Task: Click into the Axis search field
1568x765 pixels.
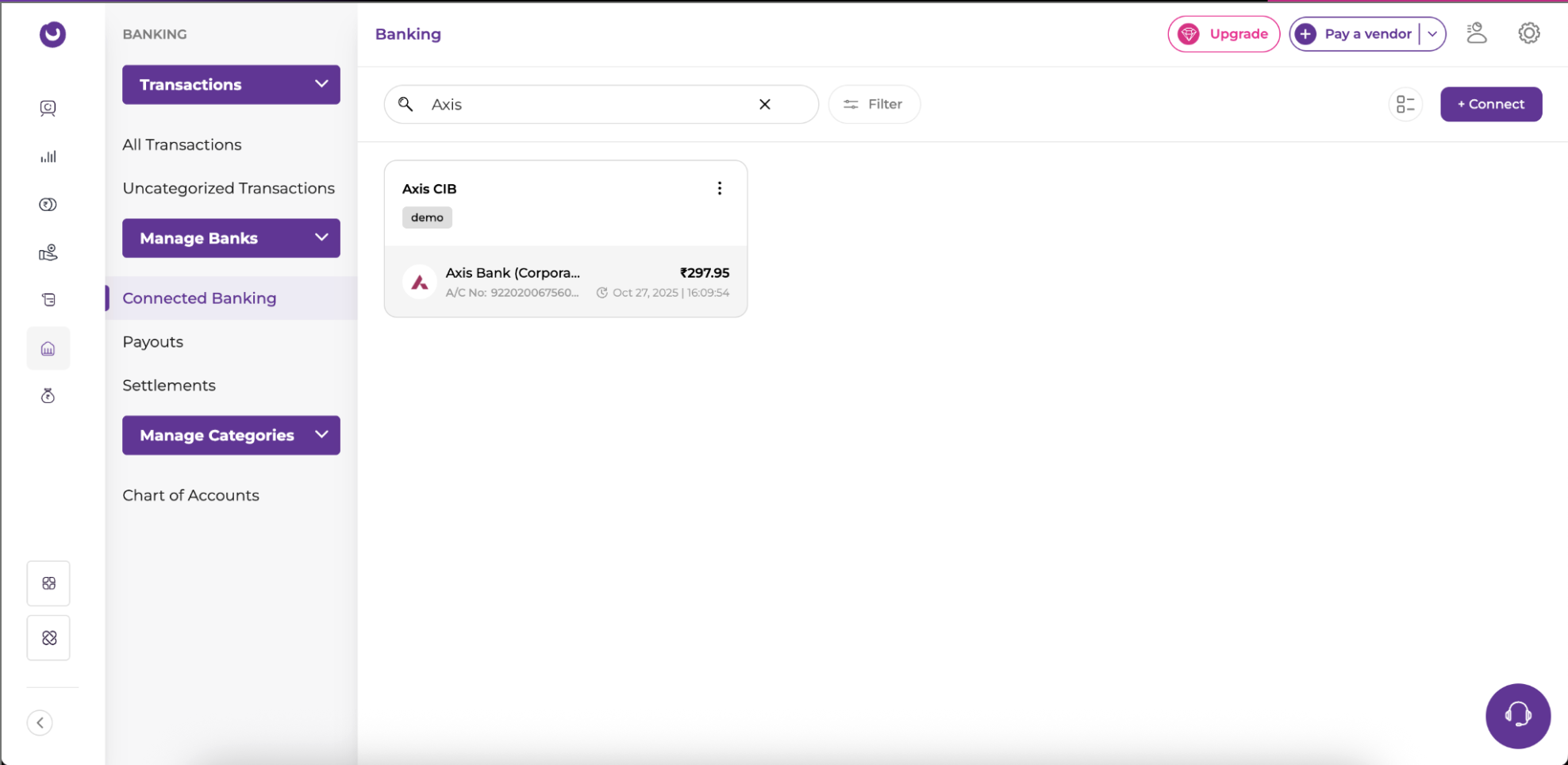Action: tap(601, 104)
